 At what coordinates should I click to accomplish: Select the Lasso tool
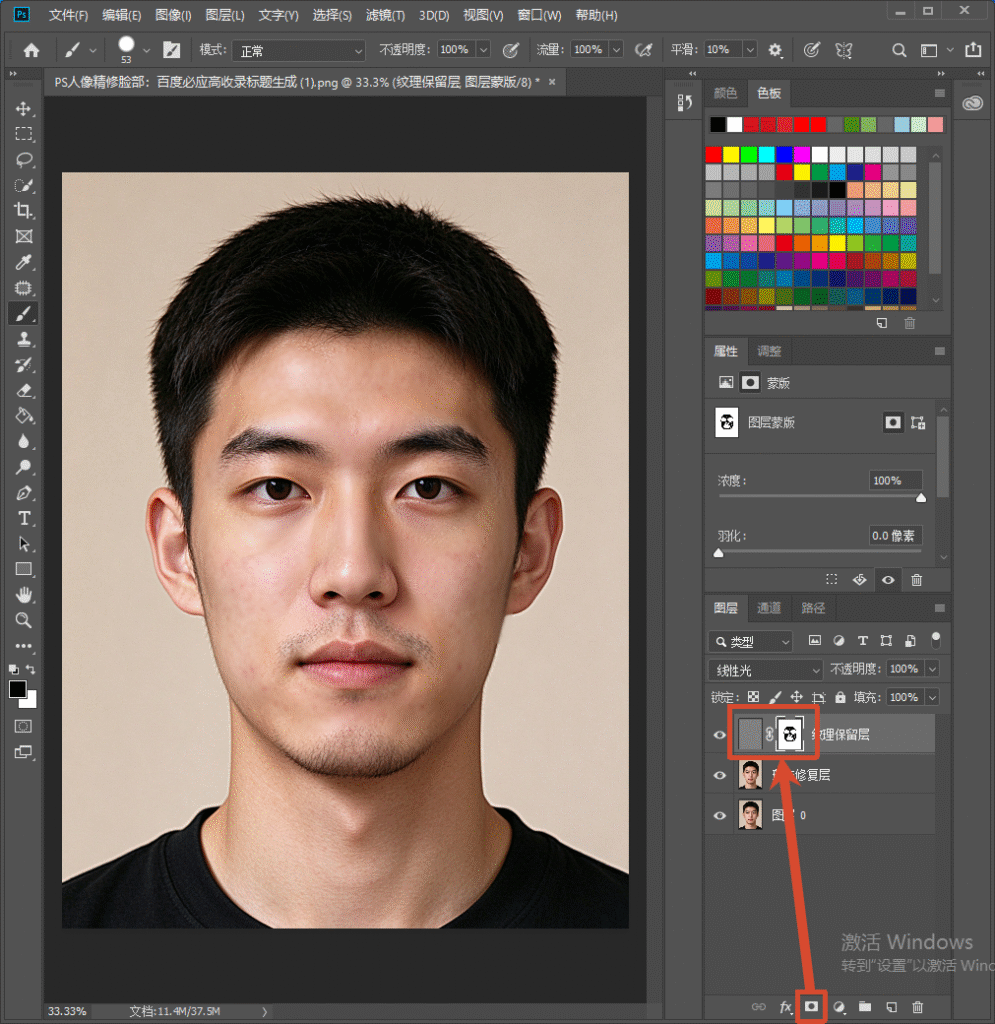(x=24, y=160)
